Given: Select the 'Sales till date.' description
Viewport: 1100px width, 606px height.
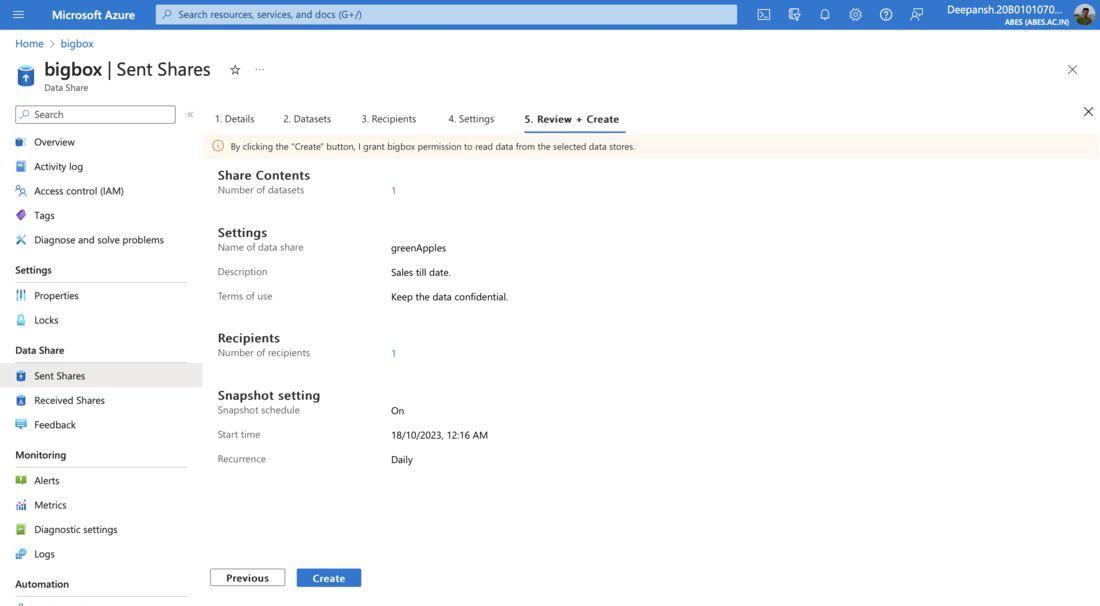Looking at the screenshot, I should pyautogui.click(x=420, y=272).
